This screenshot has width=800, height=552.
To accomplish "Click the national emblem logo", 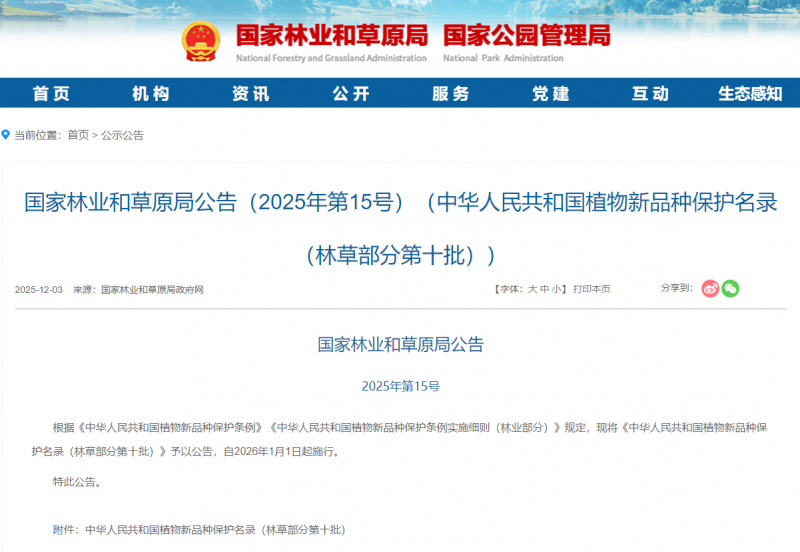I will tap(203, 41).
